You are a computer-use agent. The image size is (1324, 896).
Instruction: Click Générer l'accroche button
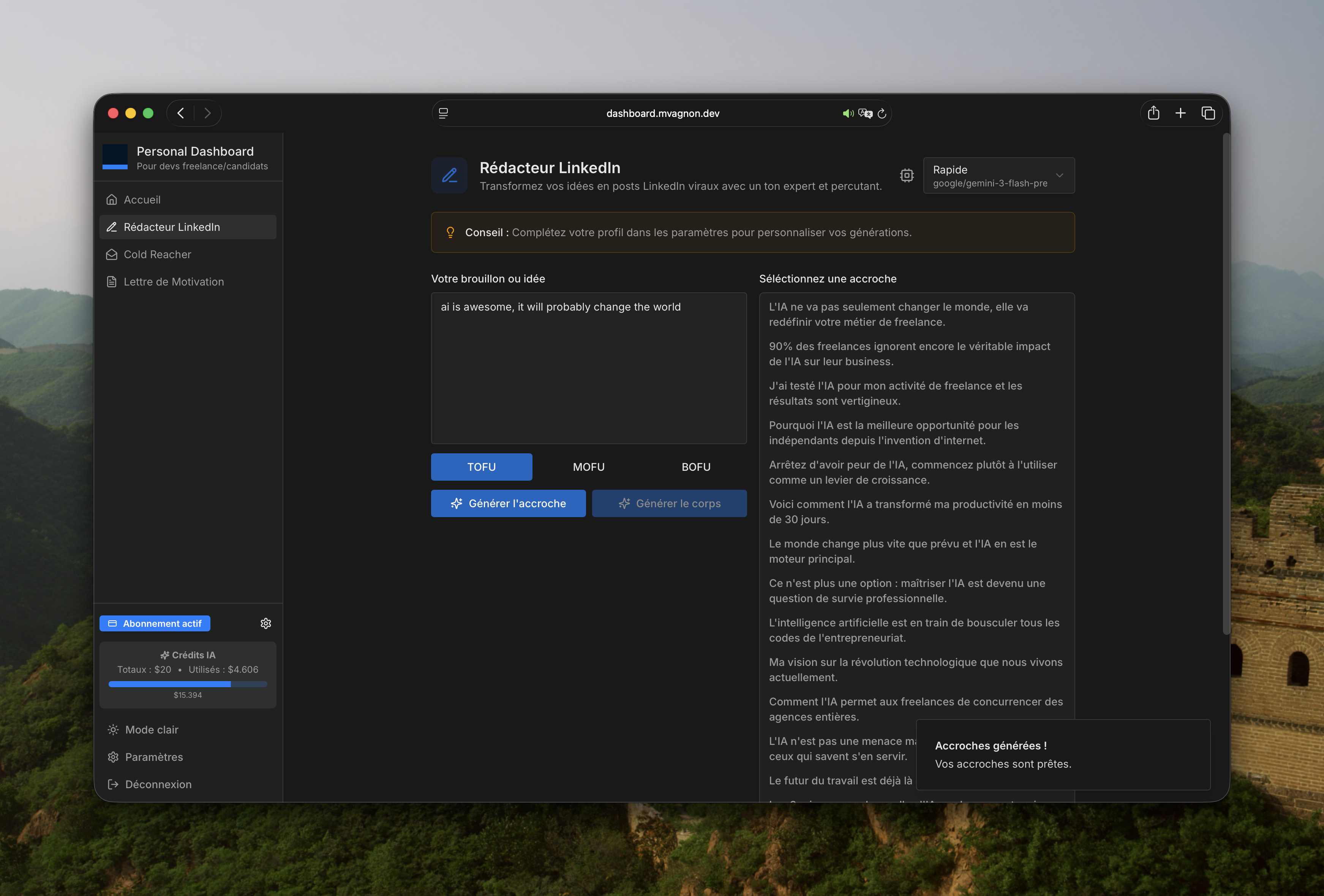[x=507, y=503]
